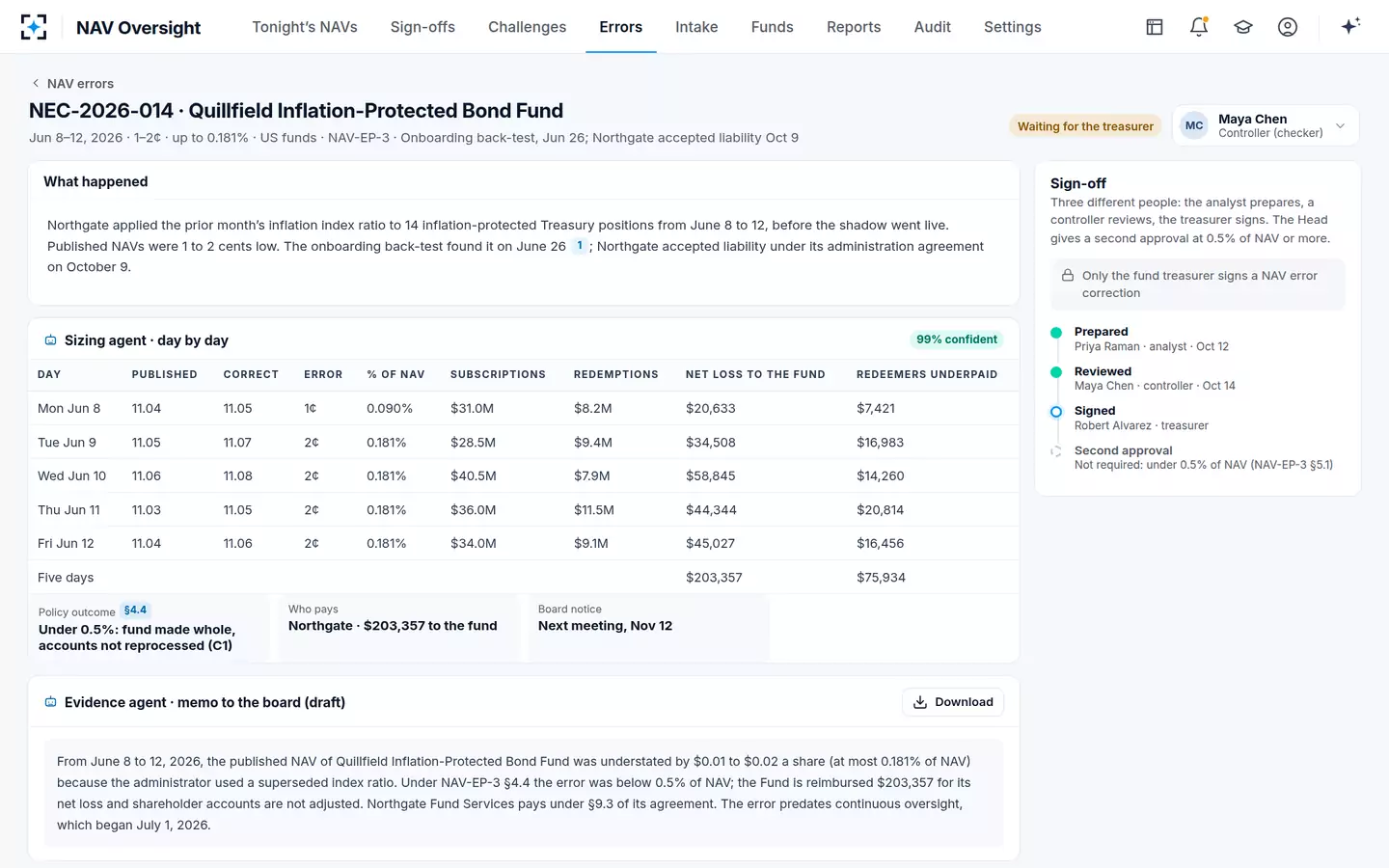Click the NET LOSS TO THE FUND header
Viewport: 1389px width, 868px height.
click(x=755, y=374)
